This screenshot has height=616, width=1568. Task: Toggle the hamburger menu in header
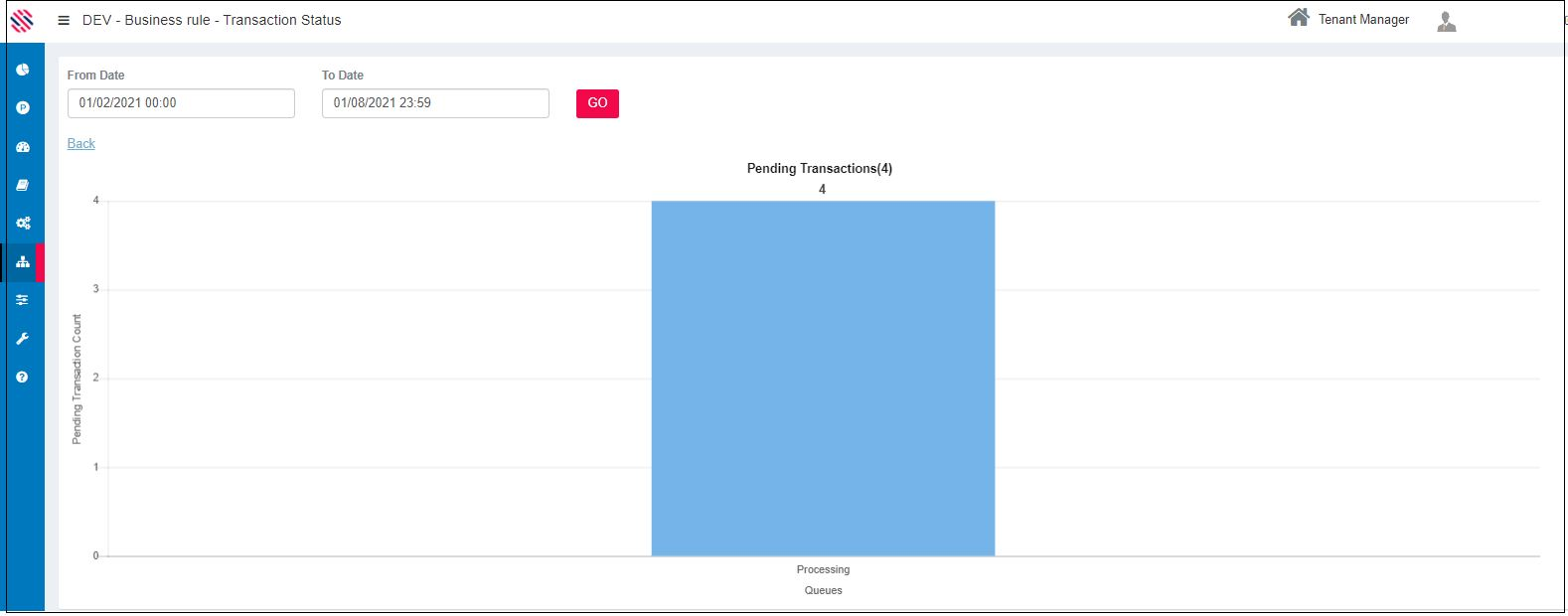tap(64, 20)
